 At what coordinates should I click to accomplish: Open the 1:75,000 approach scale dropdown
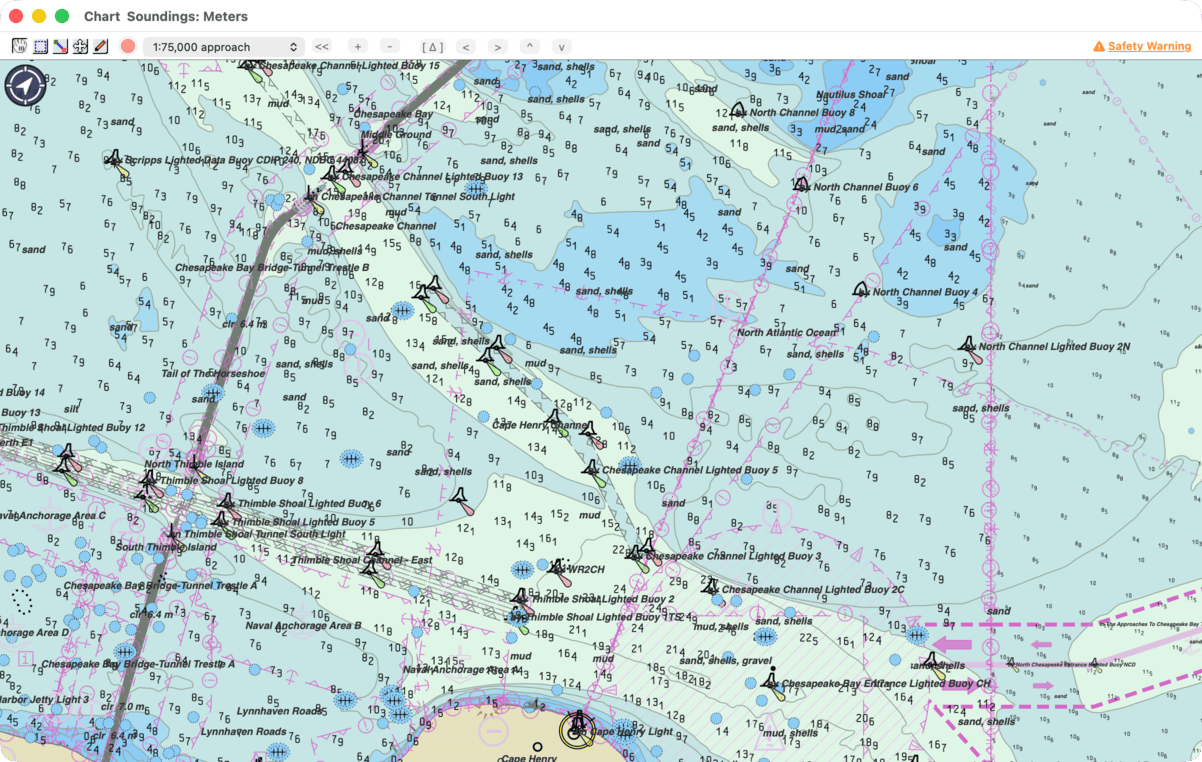[224, 47]
